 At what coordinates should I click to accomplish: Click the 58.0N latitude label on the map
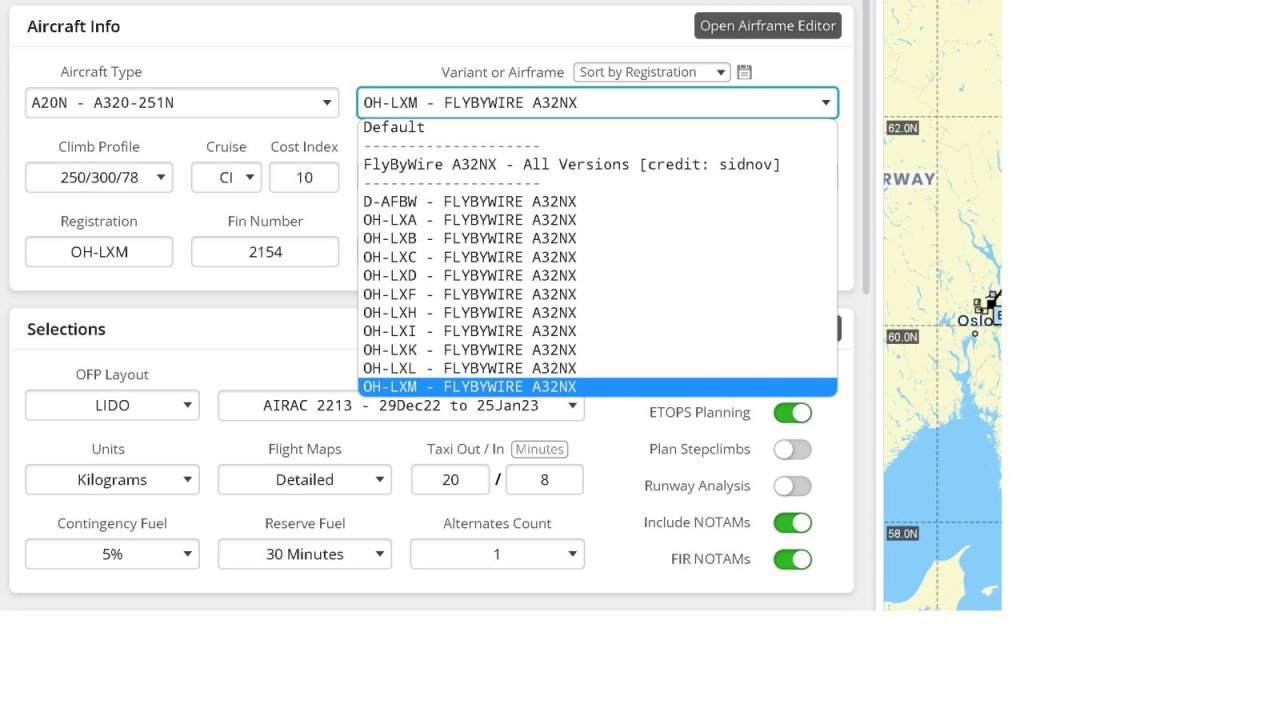click(902, 534)
